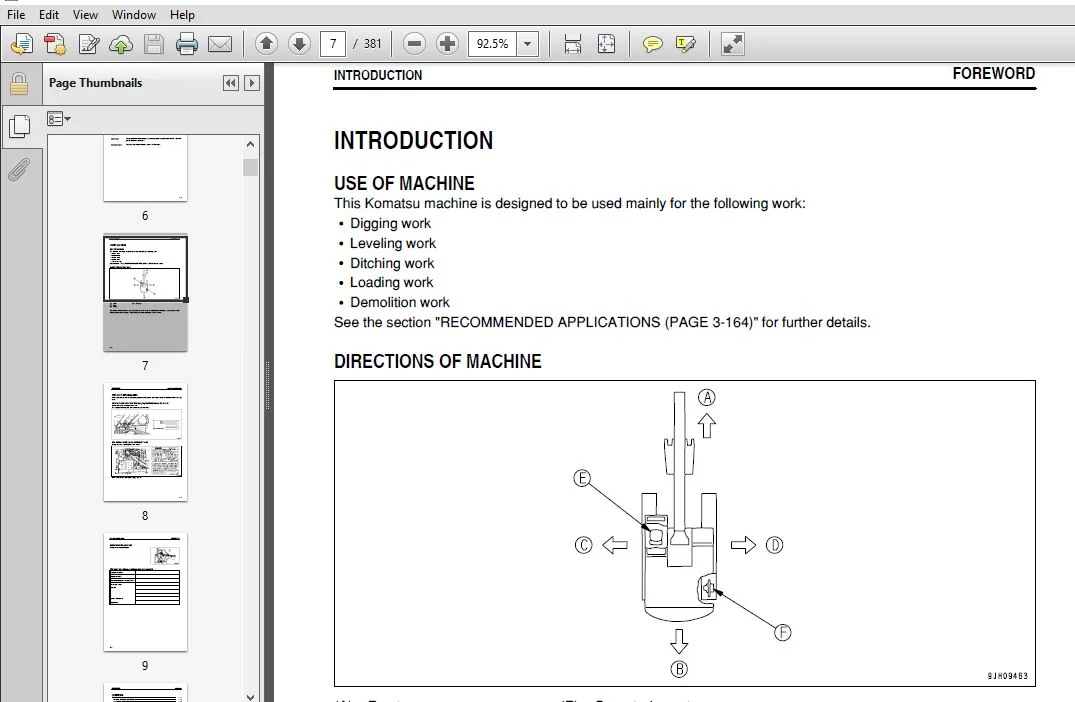This screenshot has height=702, width=1075.
Task: Open the Help menu
Action: 182,14
